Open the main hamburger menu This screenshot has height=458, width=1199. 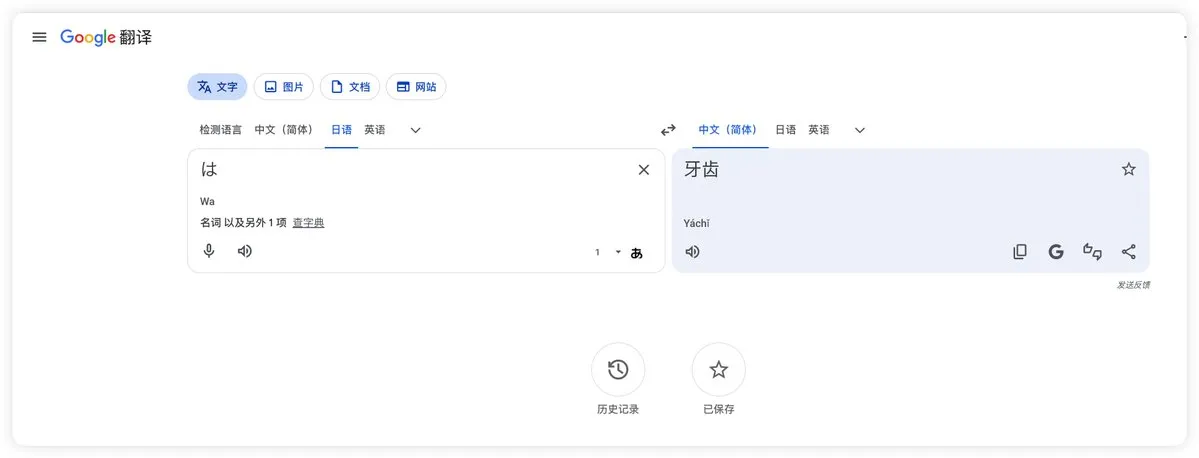pos(39,37)
